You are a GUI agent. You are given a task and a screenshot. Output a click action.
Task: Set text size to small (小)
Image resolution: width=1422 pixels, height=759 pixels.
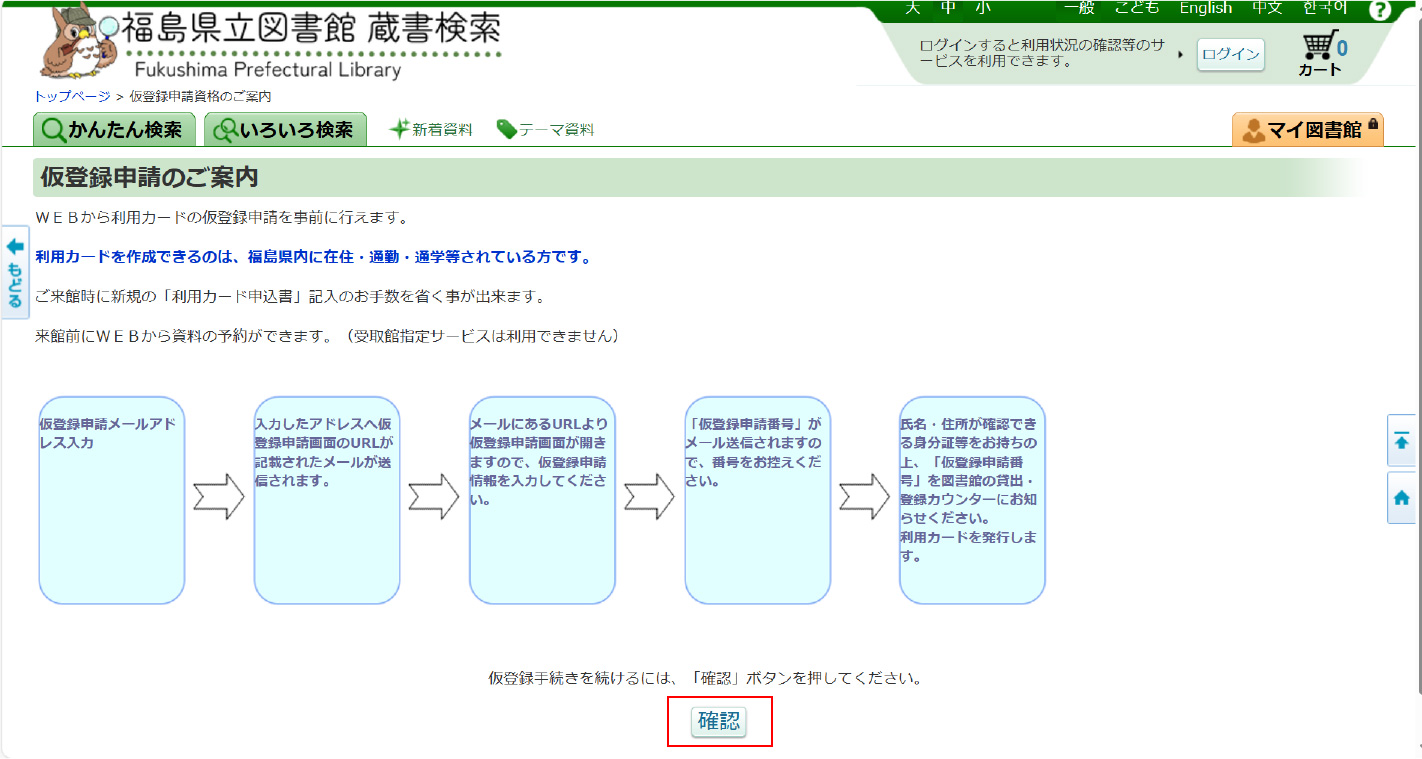click(983, 8)
